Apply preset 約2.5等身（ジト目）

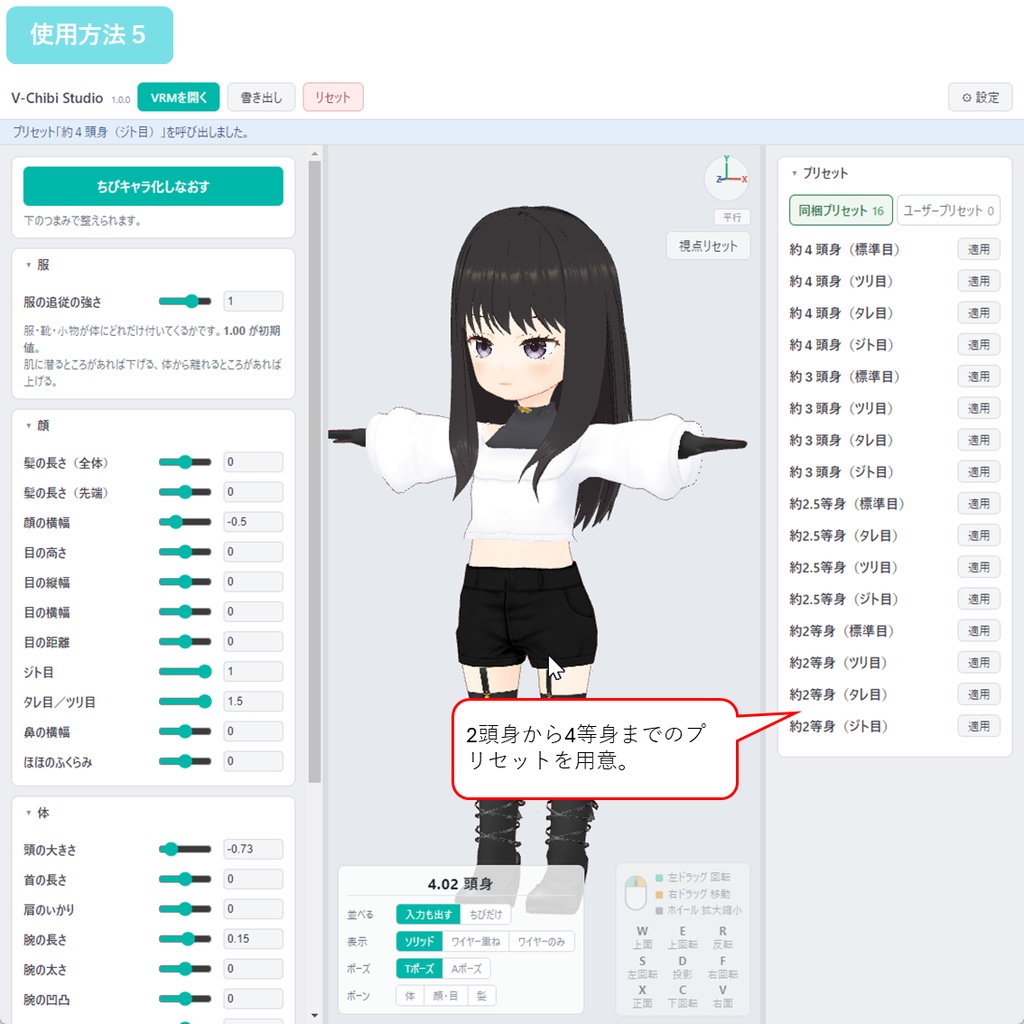point(978,599)
